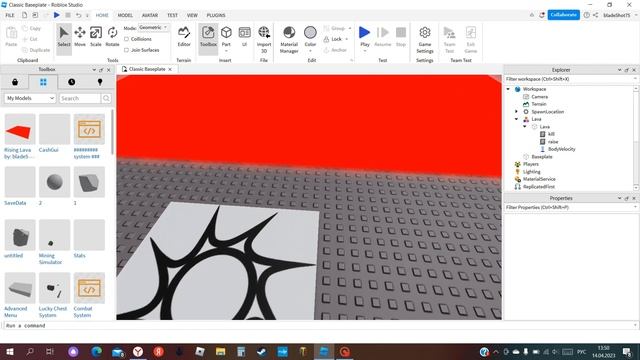
Task: Switch to the PLUGINS ribbon tab
Action: [x=216, y=15]
